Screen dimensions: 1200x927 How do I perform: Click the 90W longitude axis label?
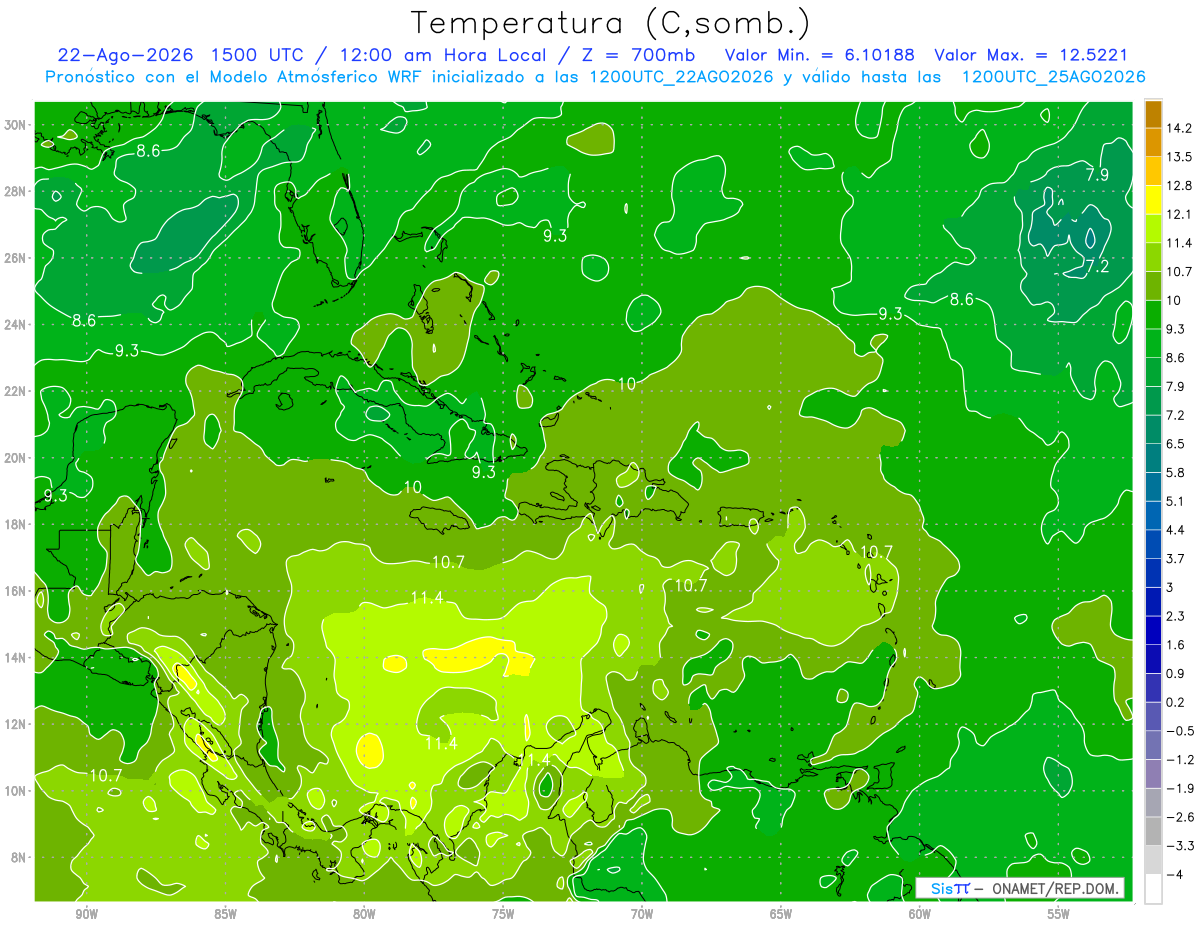point(86,914)
